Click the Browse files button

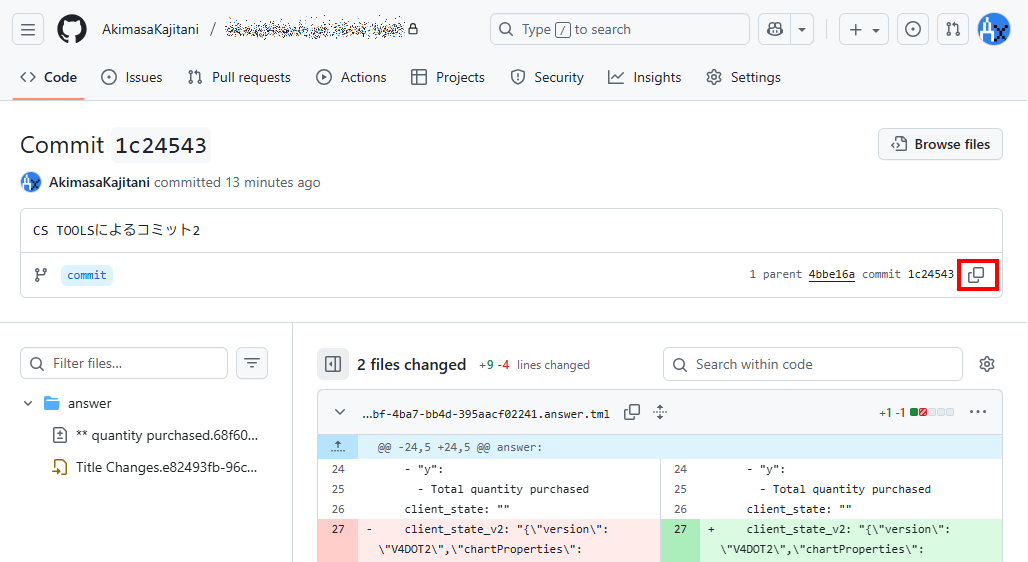coord(940,144)
